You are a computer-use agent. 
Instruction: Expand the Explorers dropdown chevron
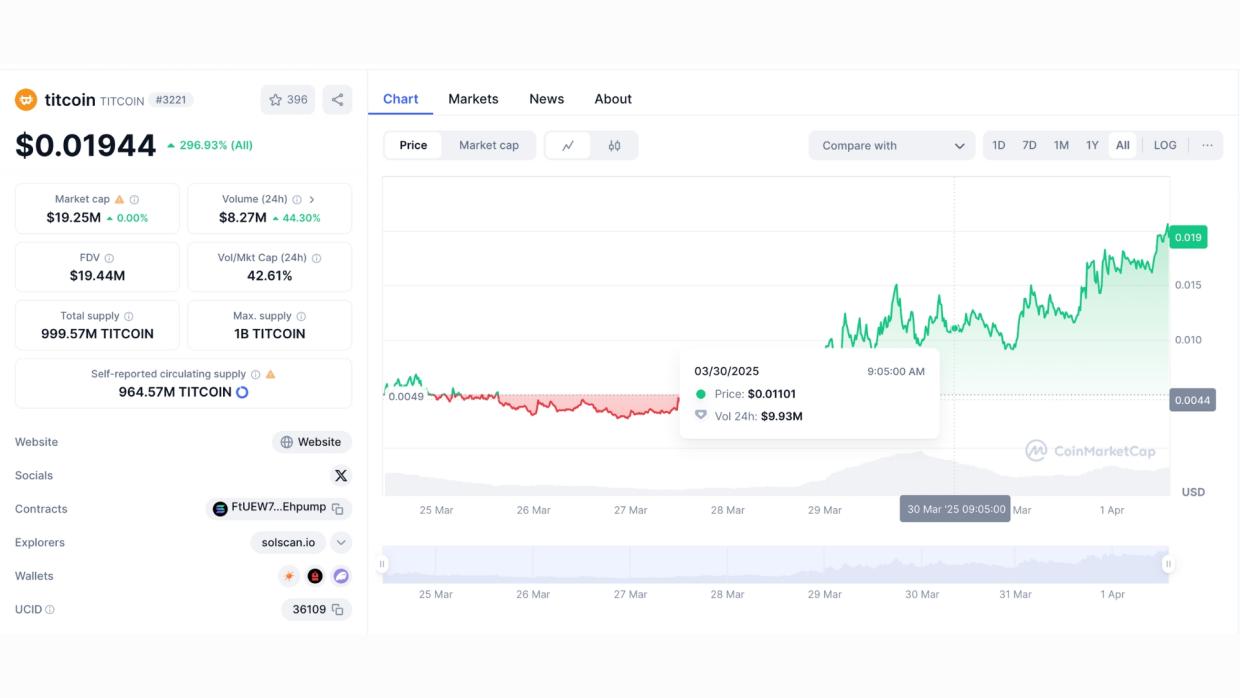(341, 543)
